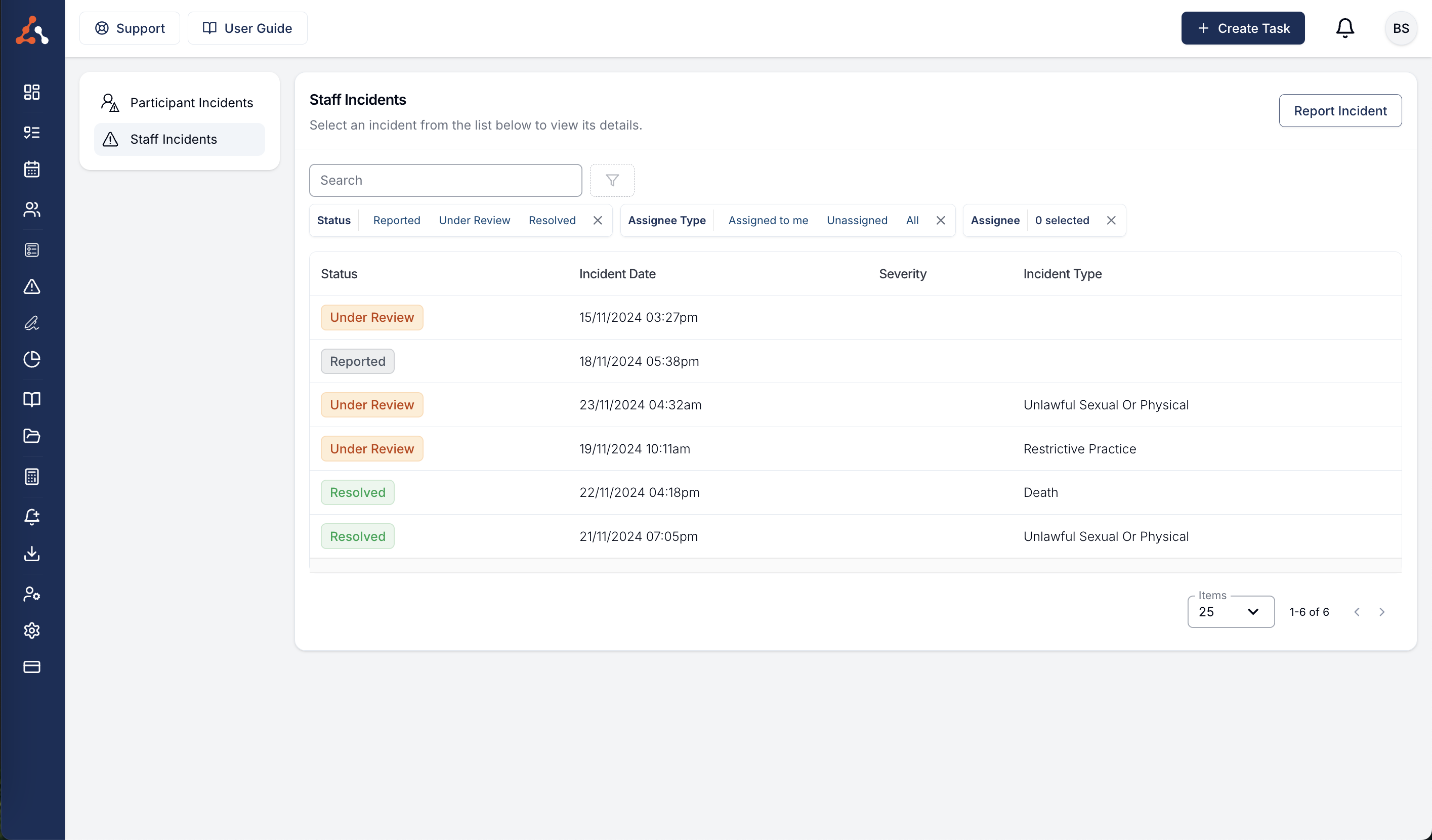Open the Assignee 0 selected dropdown

point(1061,221)
